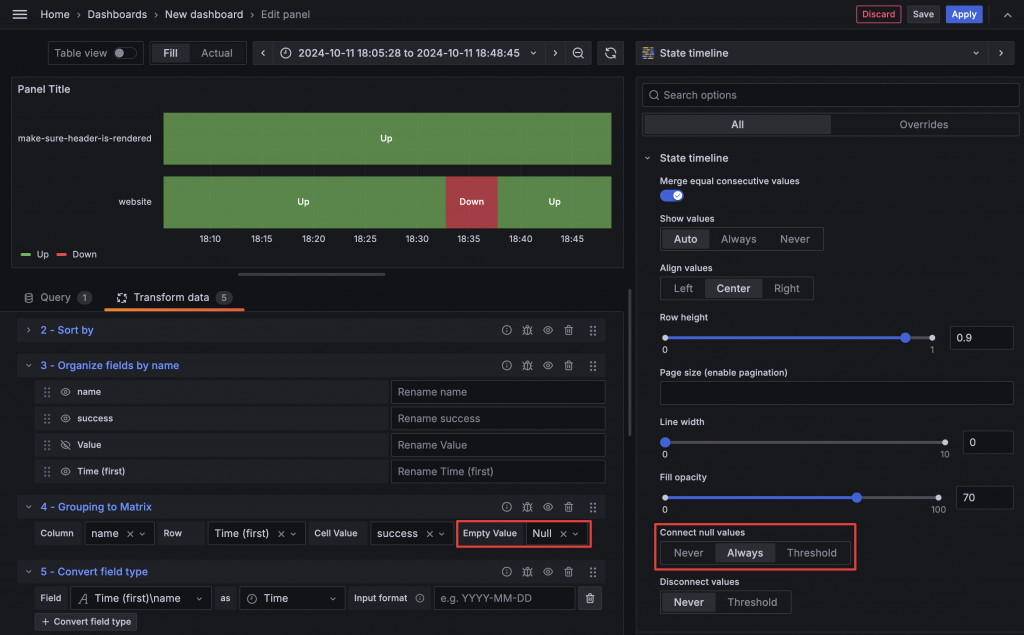Image resolution: width=1024 pixels, height=635 pixels.
Task: Set Disconnect values to Threshold
Action: [752, 602]
